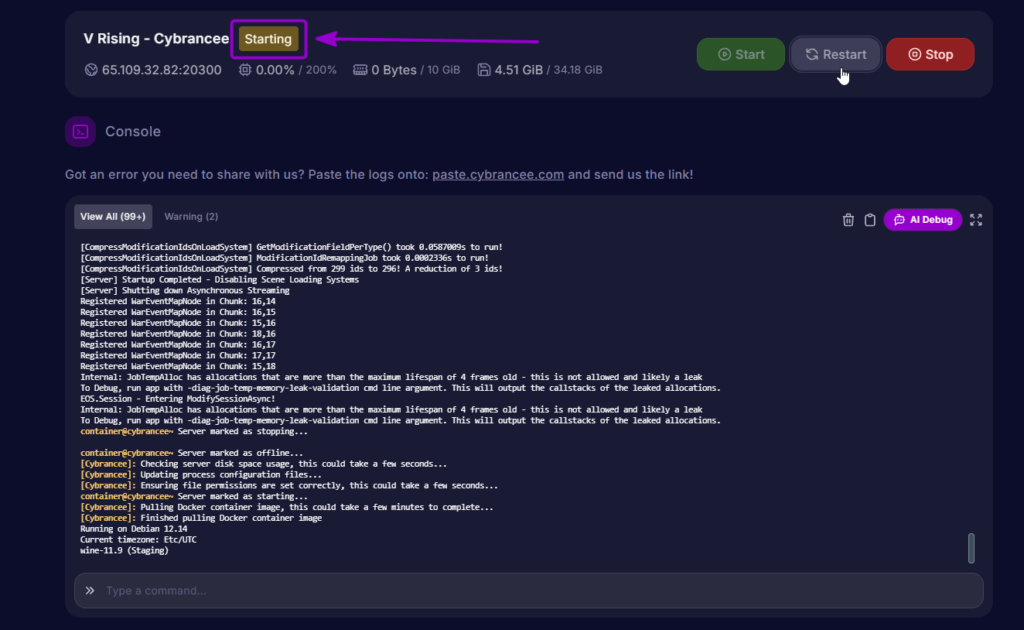Click the V Rising - Cybrancee title
Image resolution: width=1024 pixels, height=630 pixels.
point(156,39)
